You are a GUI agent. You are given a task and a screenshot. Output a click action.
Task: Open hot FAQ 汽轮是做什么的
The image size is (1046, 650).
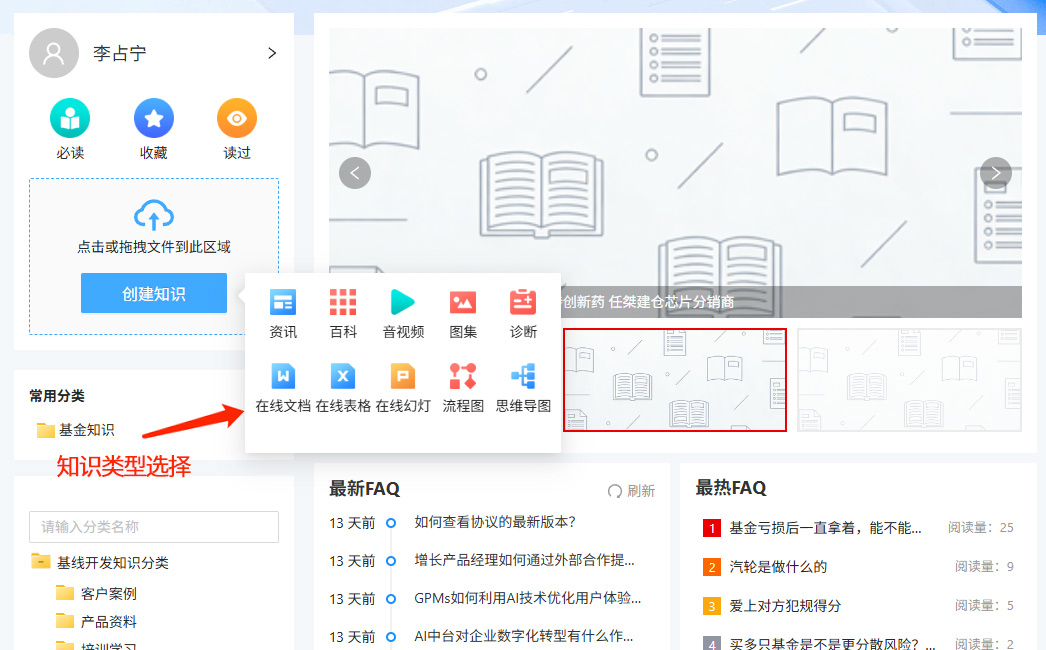[778, 567]
